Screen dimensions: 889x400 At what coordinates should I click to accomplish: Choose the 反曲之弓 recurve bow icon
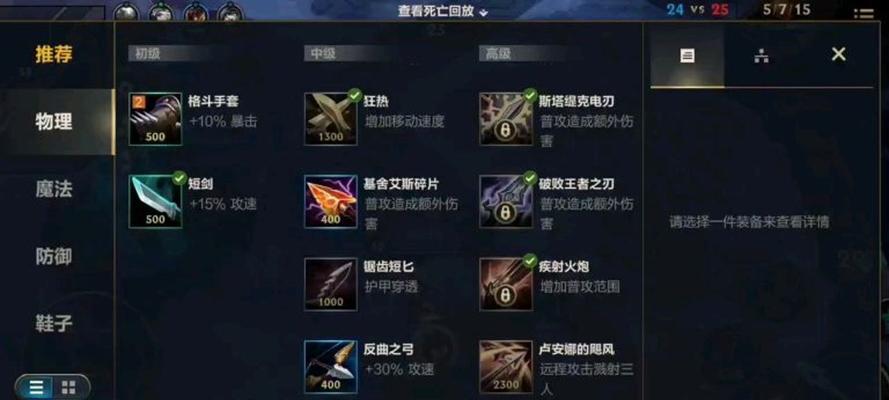tap(331, 367)
